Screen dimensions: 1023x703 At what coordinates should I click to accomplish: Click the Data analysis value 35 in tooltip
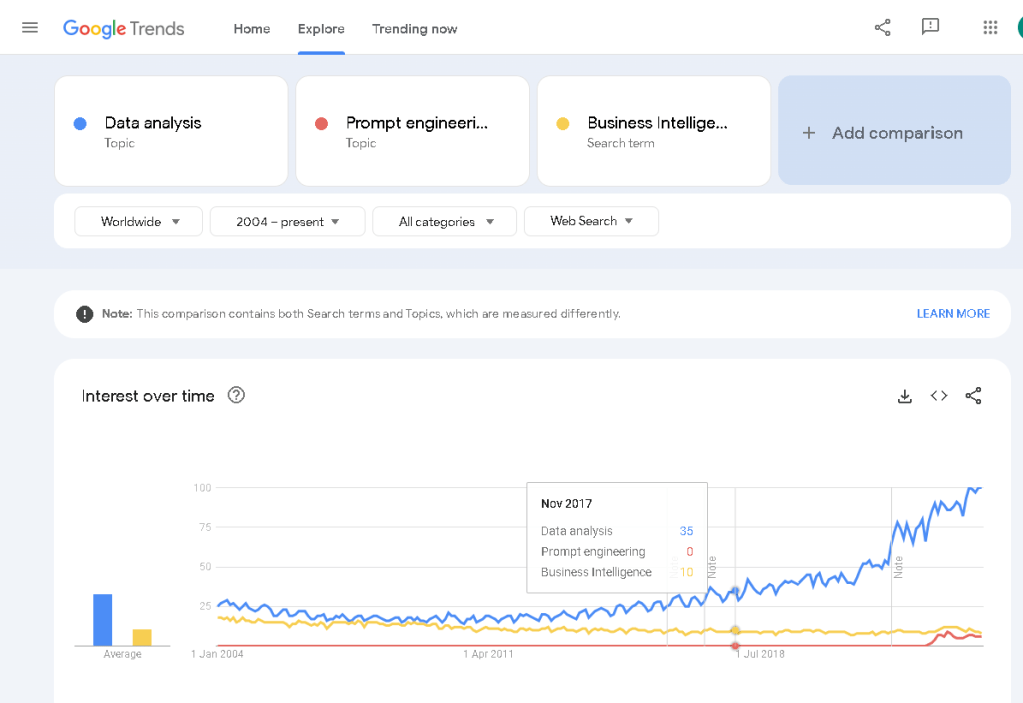coord(686,531)
